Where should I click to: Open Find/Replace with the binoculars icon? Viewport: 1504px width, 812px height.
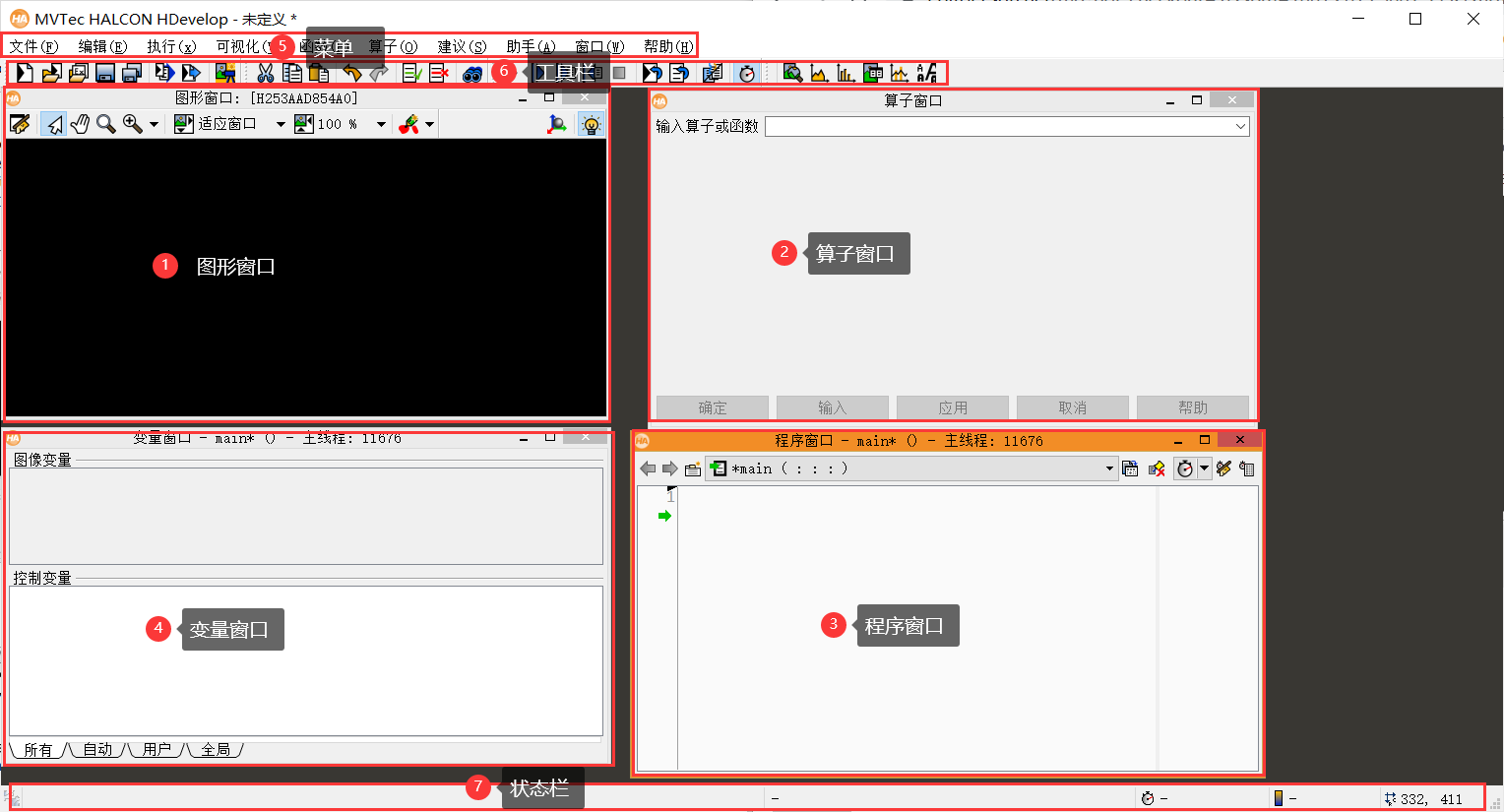472,73
